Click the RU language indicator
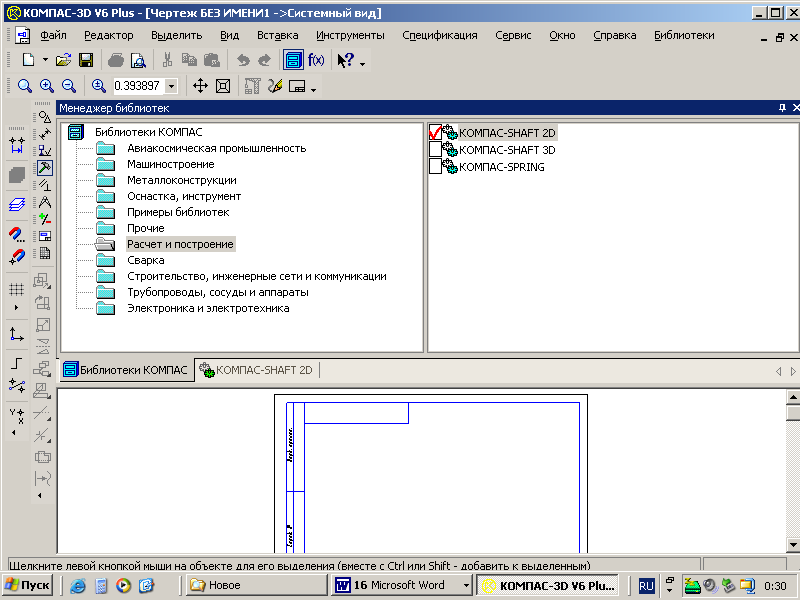Image resolution: width=800 pixels, height=600 pixels. [x=646, y=585]
